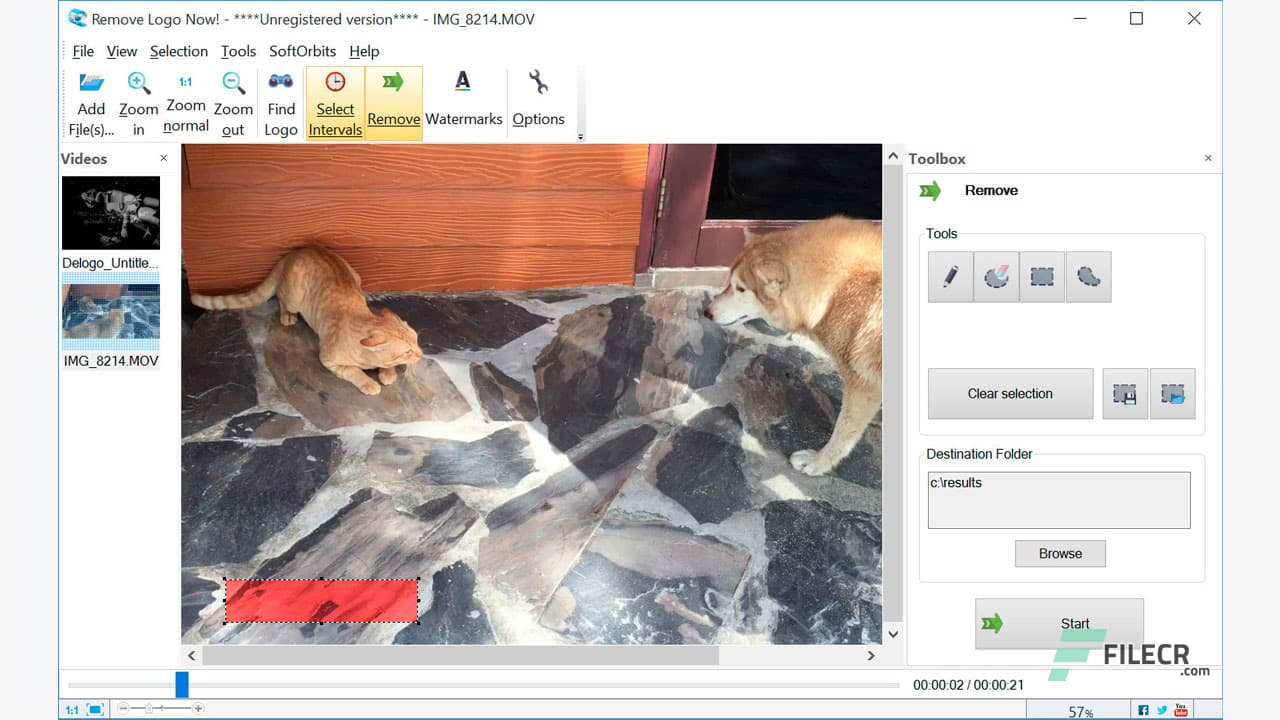Activate Zoom in on the toolbar
Viewport: 1280px width, 720px height.
point(138,98)
